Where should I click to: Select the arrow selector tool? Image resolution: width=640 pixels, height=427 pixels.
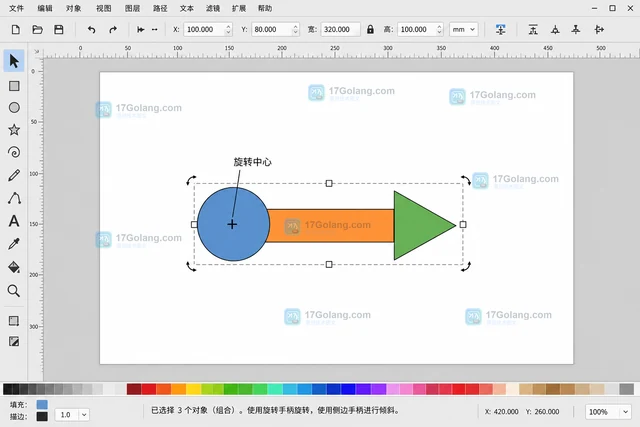(x=14, y=61)
